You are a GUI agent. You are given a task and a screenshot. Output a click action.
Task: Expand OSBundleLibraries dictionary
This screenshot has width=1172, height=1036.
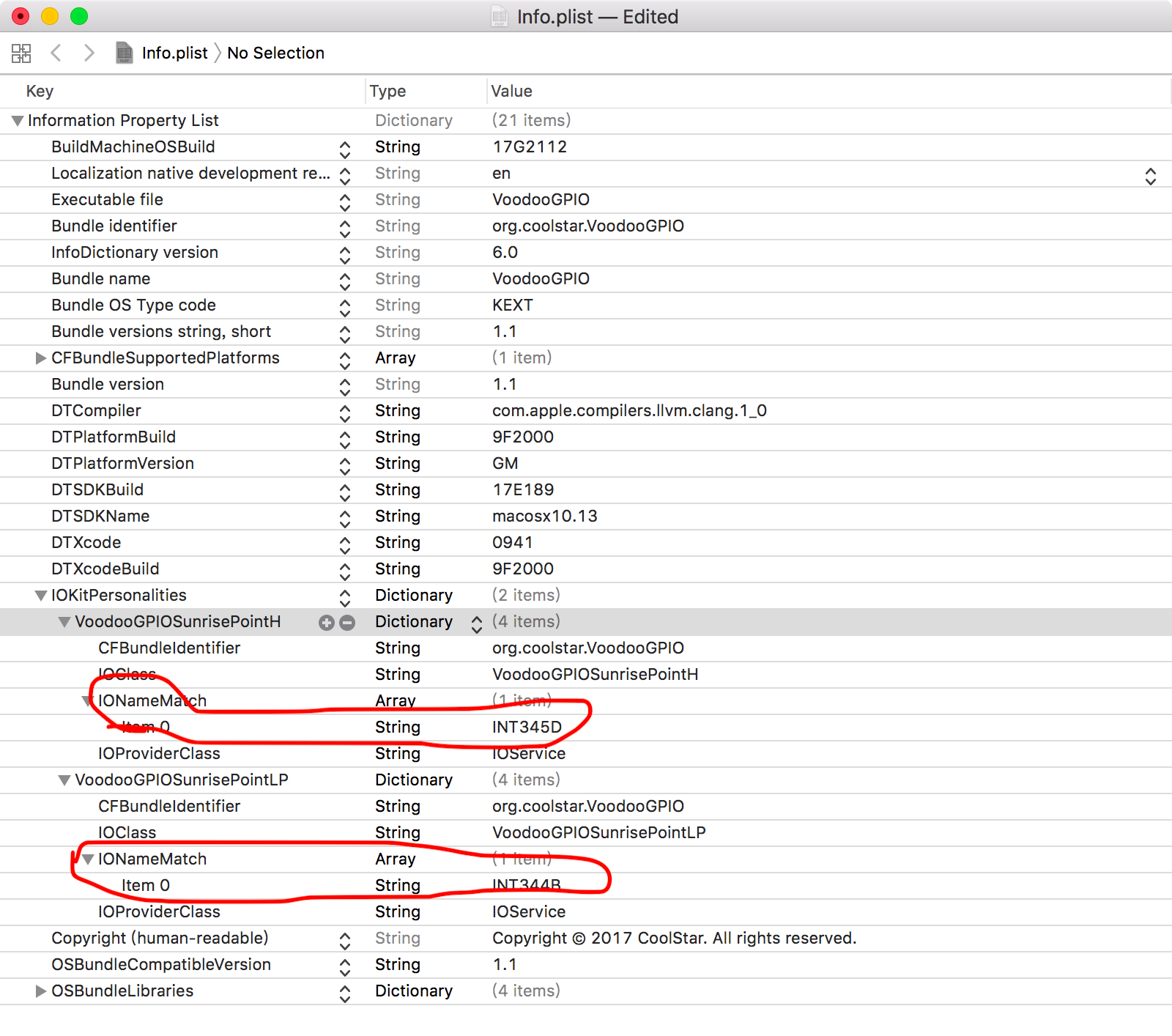(41, 991)
